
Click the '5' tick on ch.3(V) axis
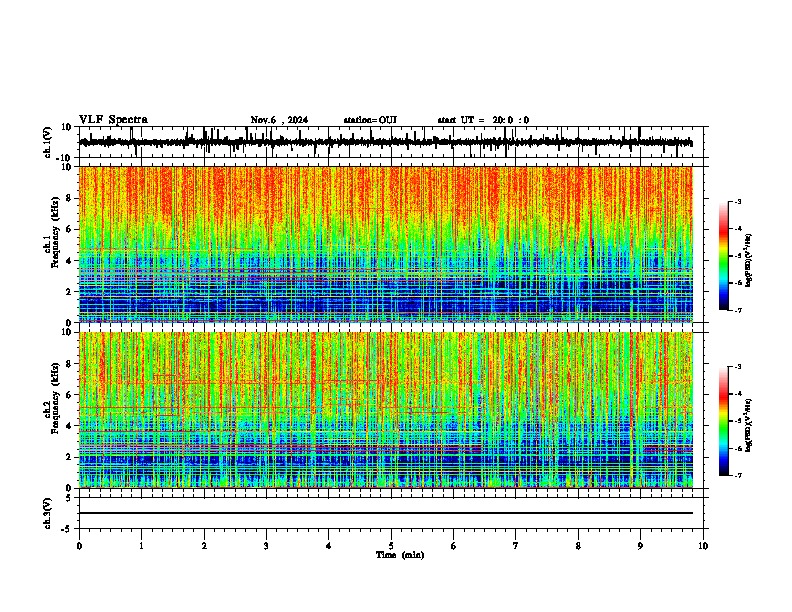point(70,498)
